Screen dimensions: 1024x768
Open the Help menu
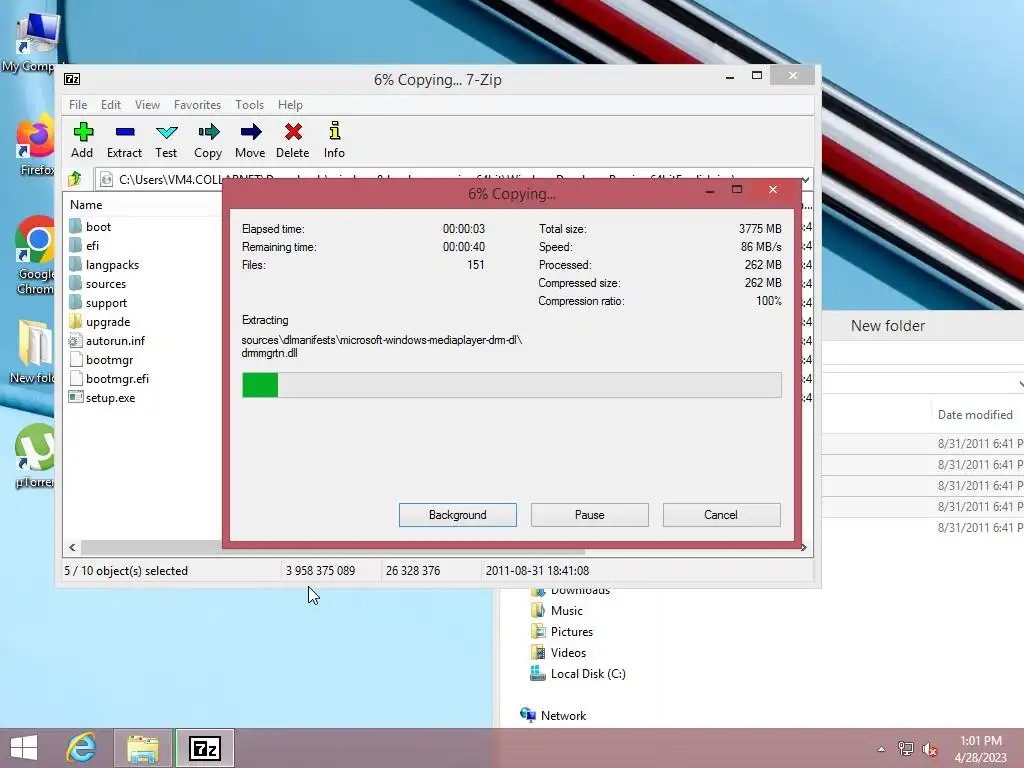point(290,104)
